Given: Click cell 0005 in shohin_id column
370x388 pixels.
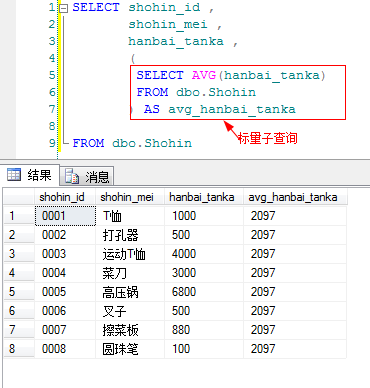Looking at the screenshot, I should coord(65,292).
